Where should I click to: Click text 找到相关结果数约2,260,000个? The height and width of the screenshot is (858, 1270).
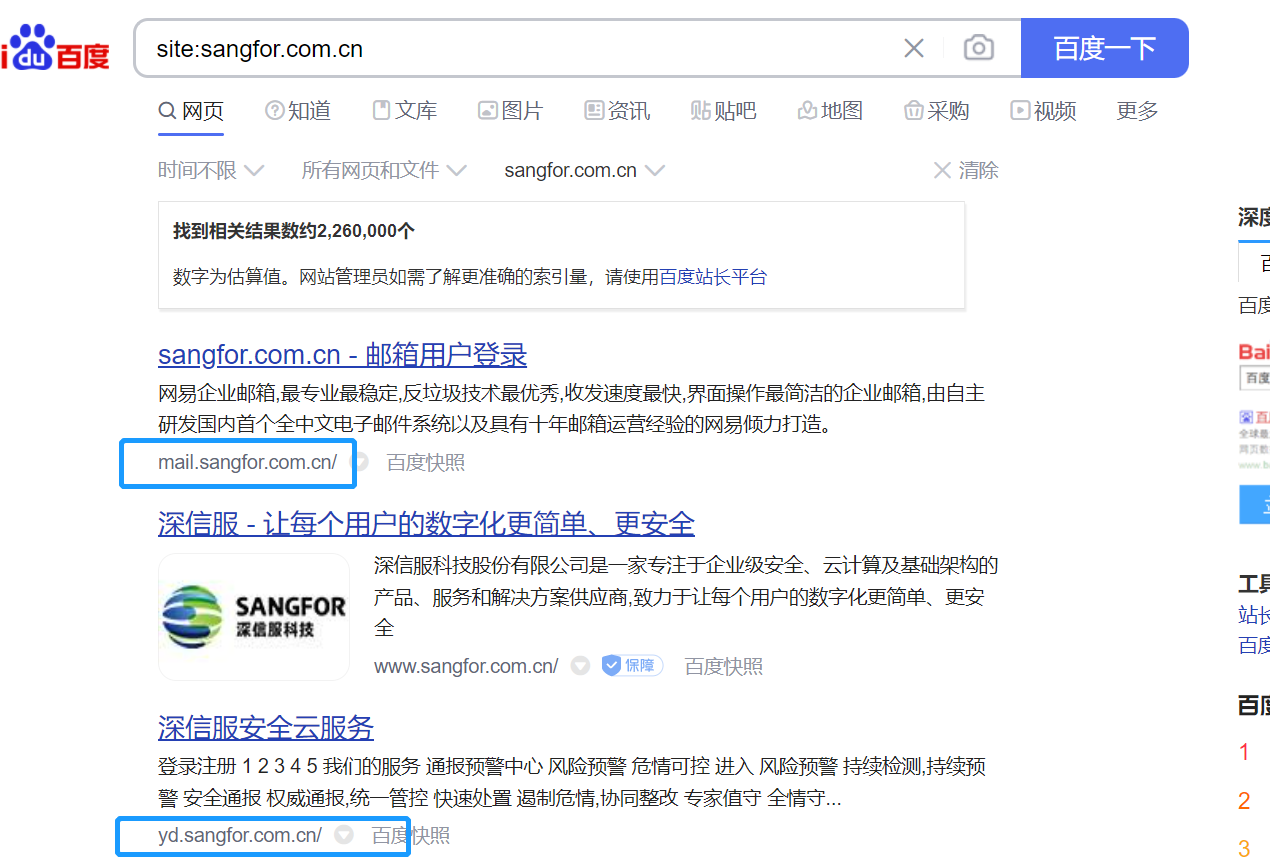click(x=294, y=231)
